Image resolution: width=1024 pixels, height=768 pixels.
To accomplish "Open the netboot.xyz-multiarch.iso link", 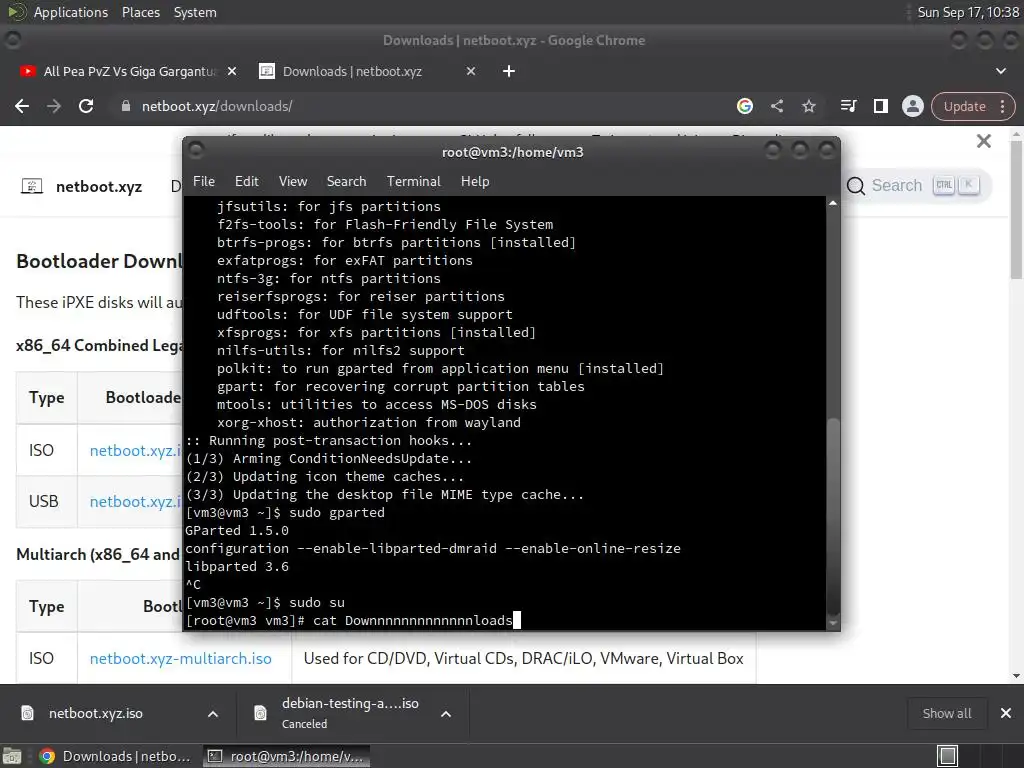I will coord(180,658).
